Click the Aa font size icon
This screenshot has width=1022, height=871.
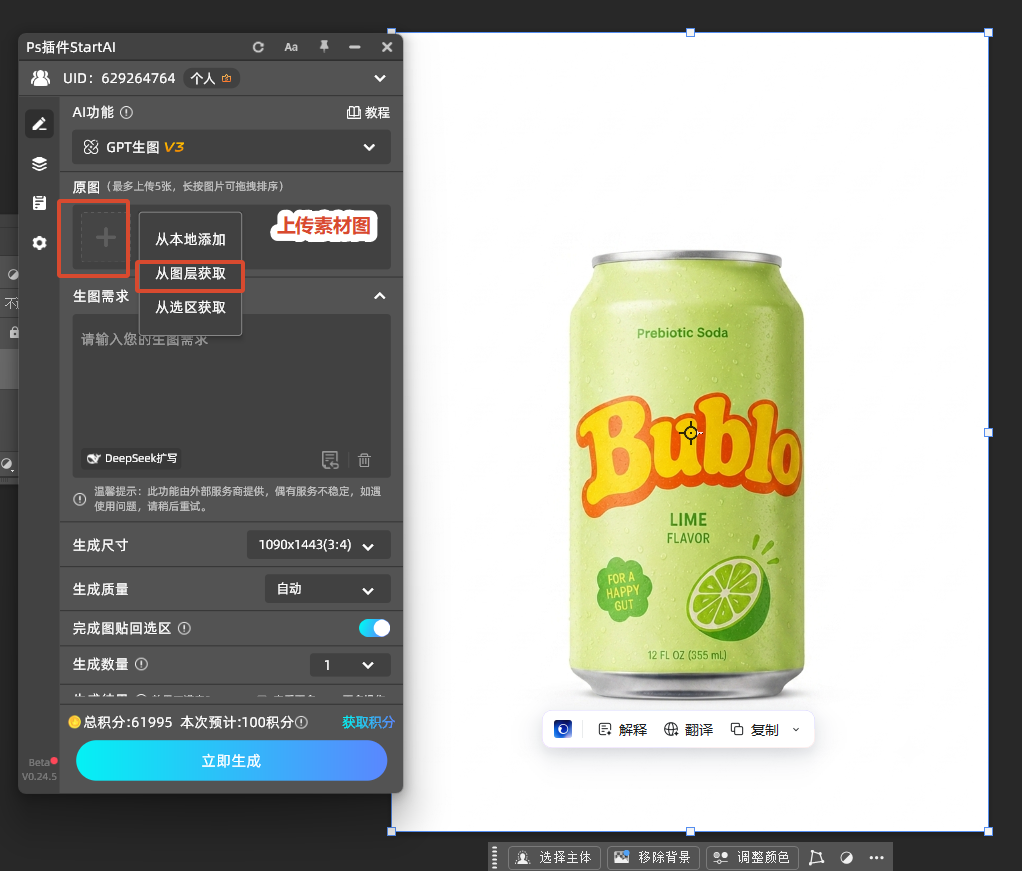[x=291, y=47]
